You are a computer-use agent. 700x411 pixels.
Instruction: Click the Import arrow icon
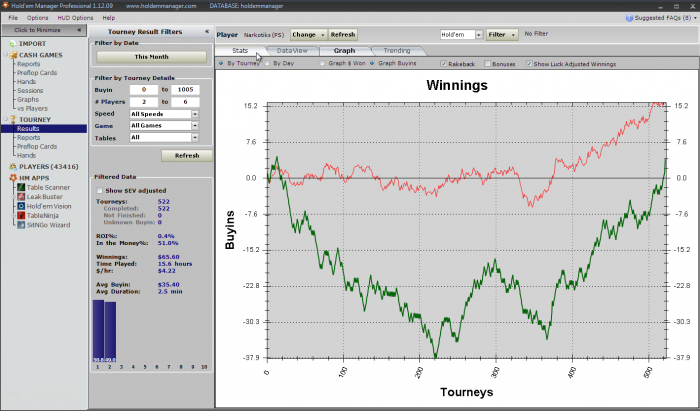pyautogui.click(x=12, y=44)
